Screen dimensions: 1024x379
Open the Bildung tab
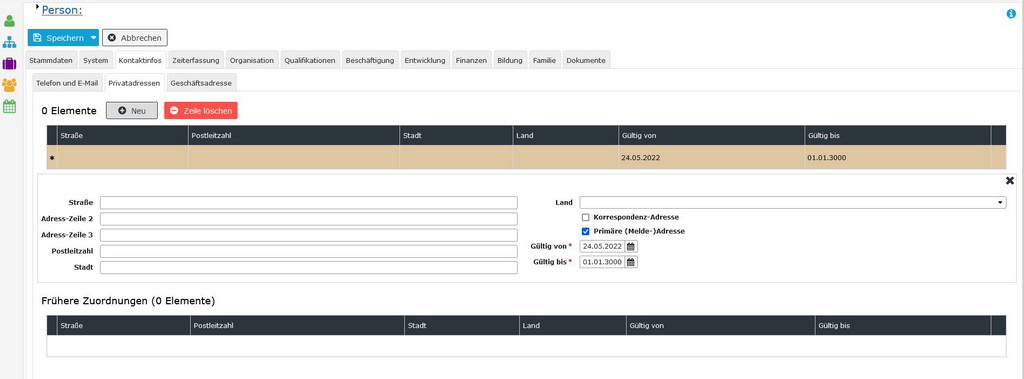tap(509, 61)
